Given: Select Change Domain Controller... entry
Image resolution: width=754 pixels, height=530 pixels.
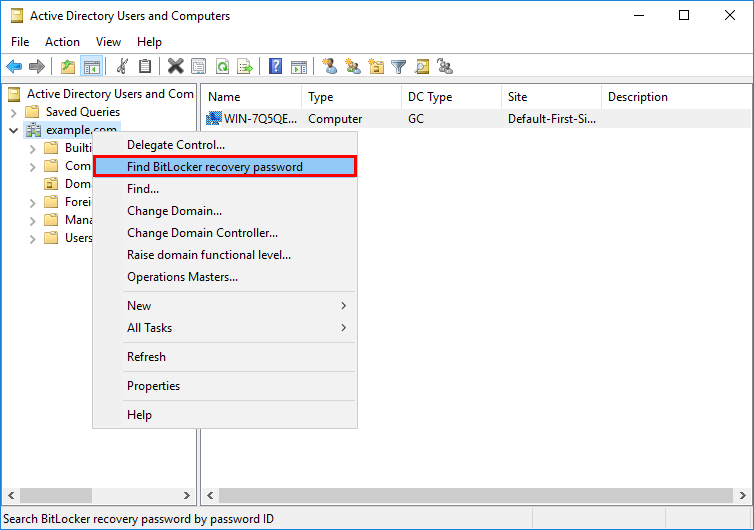Looking at the screenshot, I should (x=225, y=233).
